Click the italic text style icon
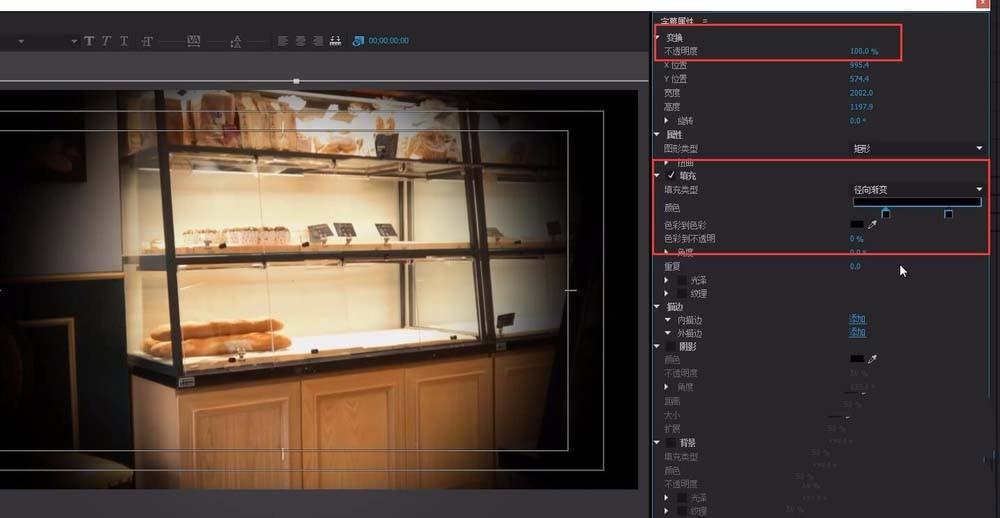The width and height of the screenshot is (1000, 518). [106, 41]
